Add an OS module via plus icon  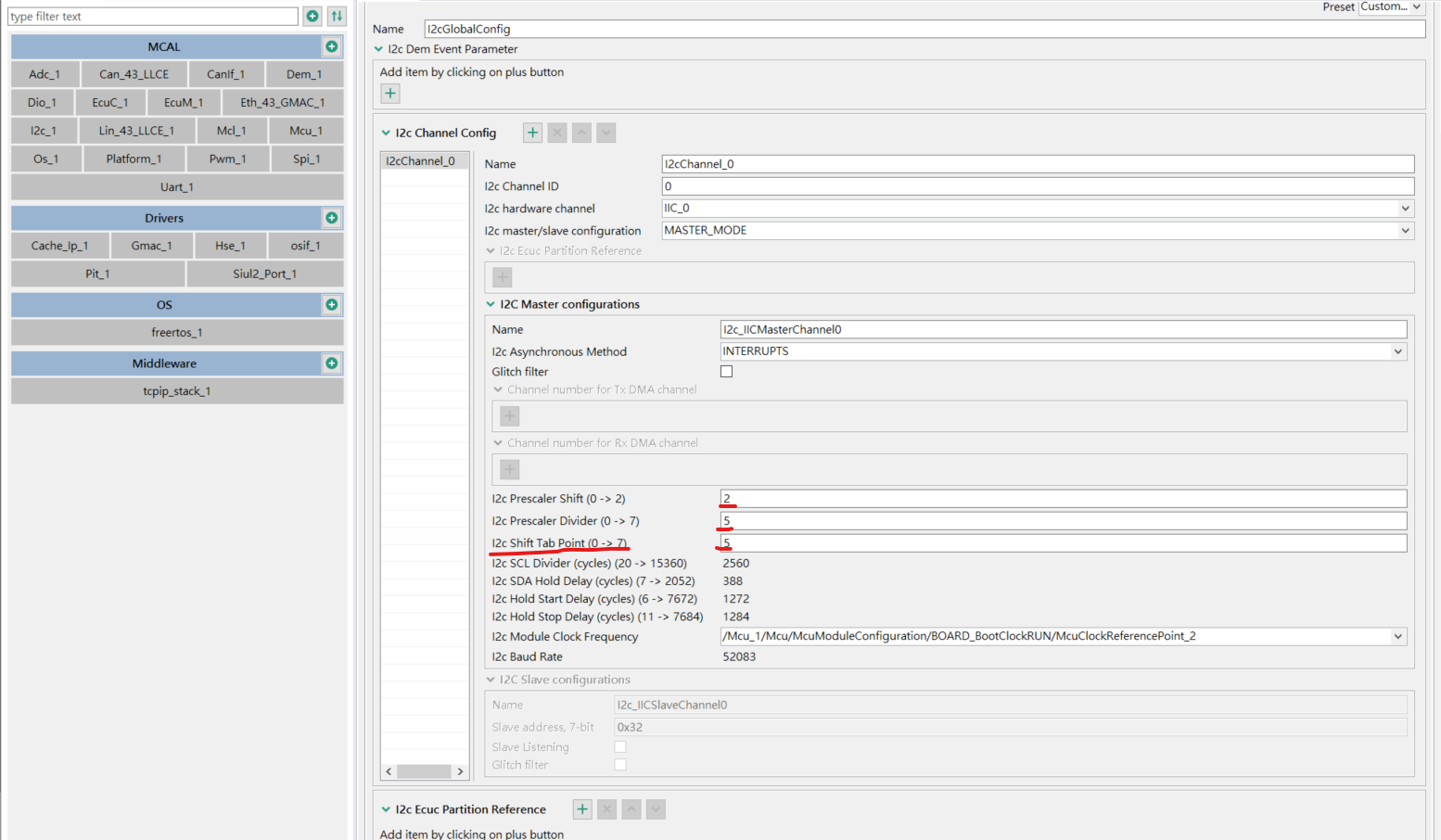point(331,304)
